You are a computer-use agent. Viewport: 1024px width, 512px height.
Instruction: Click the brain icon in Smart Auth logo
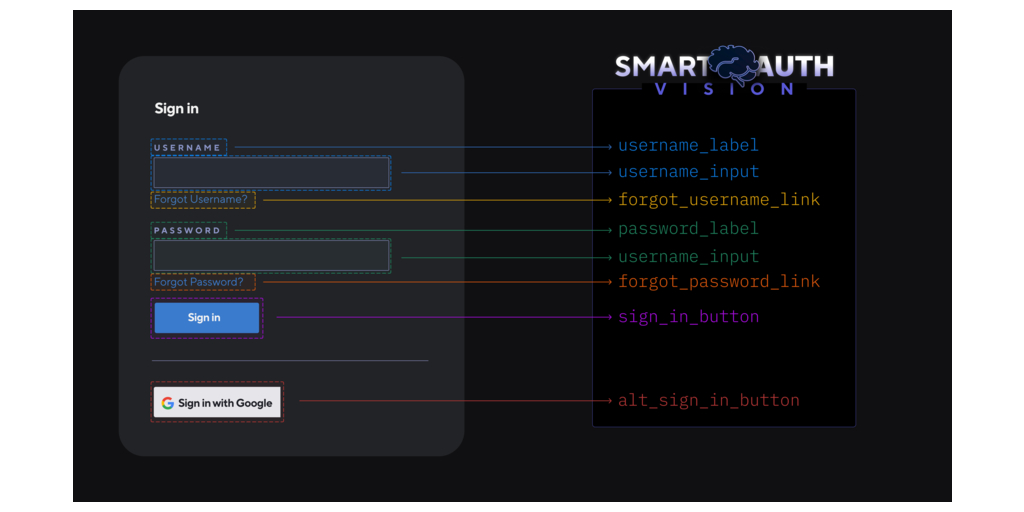click(736, 65)
